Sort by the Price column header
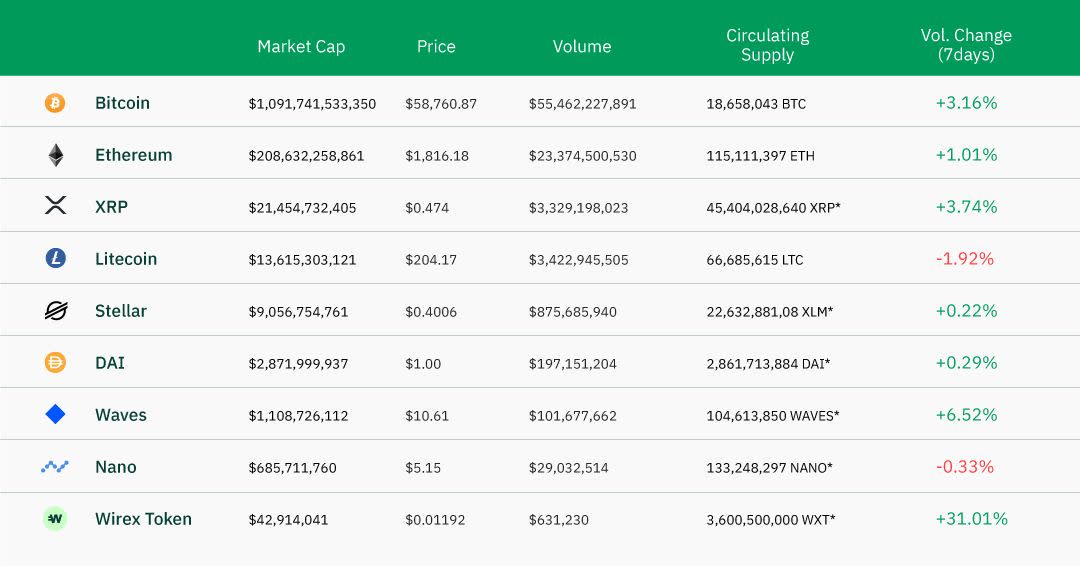This screenshot has width=1080, height=566. click(x=436, y=46)
